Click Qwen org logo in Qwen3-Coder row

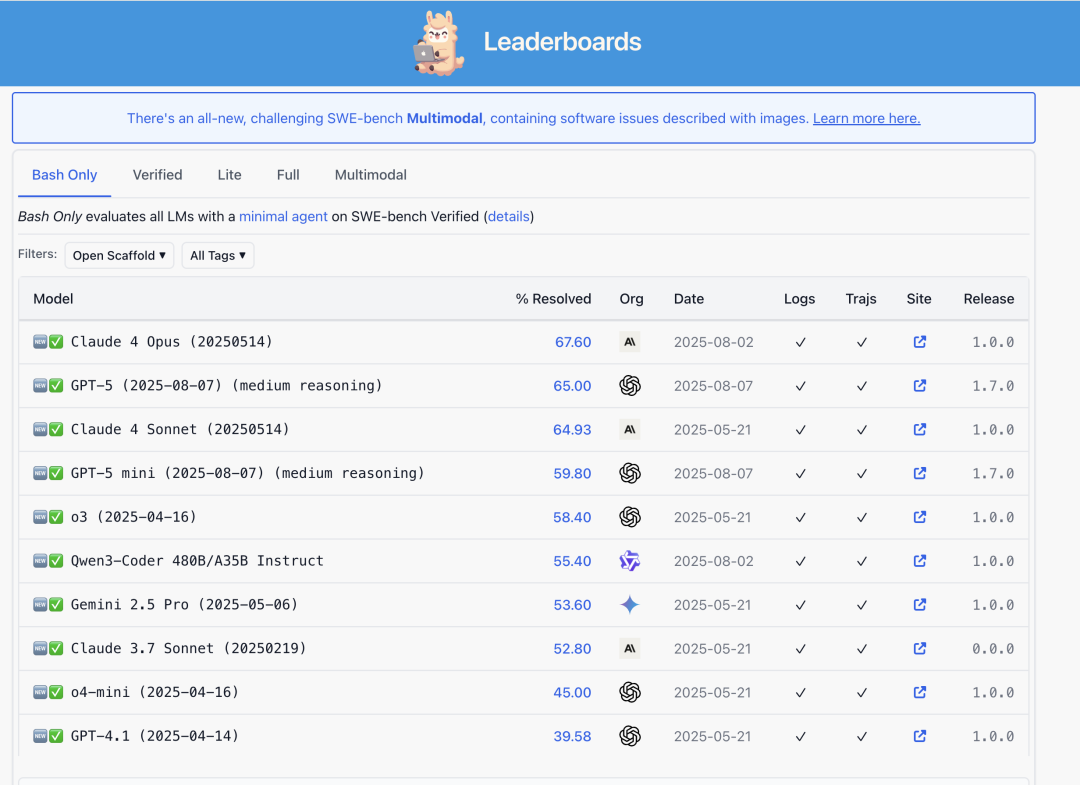(x=630, y=561)
